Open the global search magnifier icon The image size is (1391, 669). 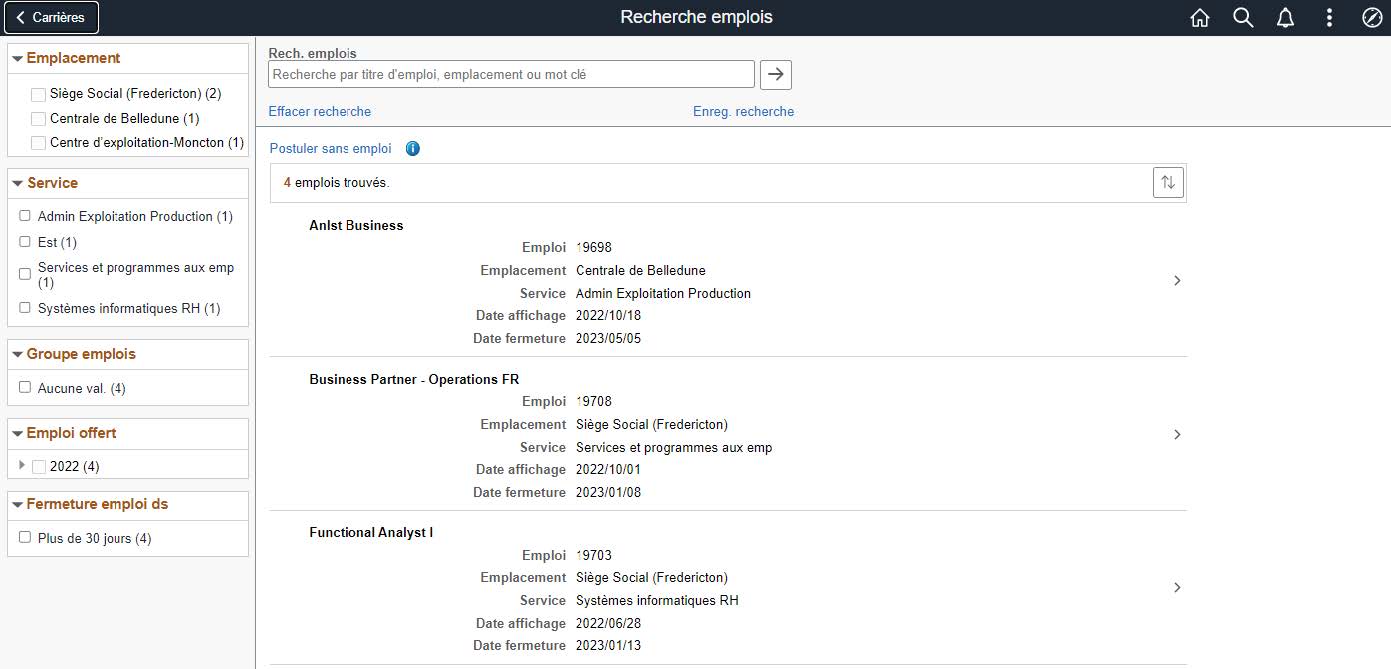[1243, 18]
